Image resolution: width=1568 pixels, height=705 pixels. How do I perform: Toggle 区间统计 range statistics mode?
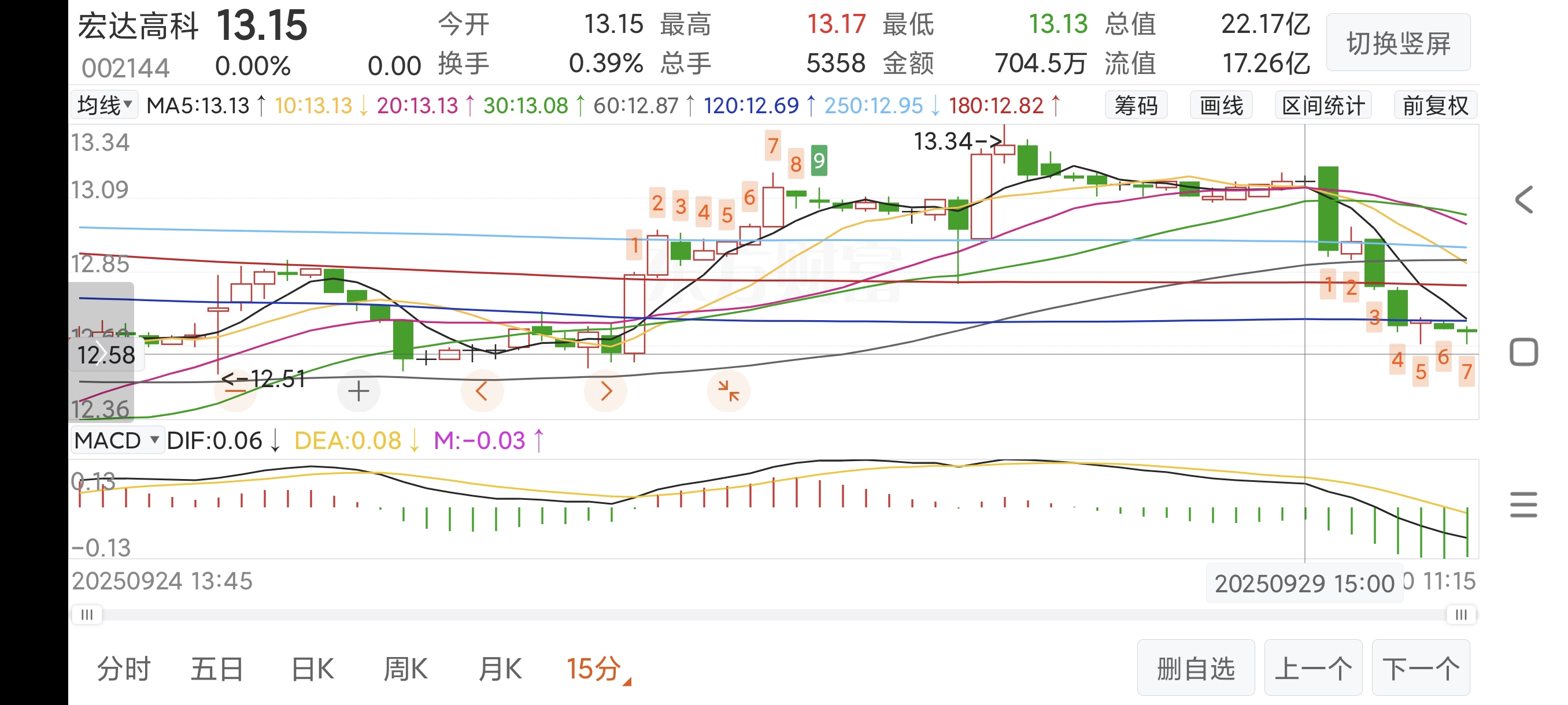click(x=1323, y=106)
